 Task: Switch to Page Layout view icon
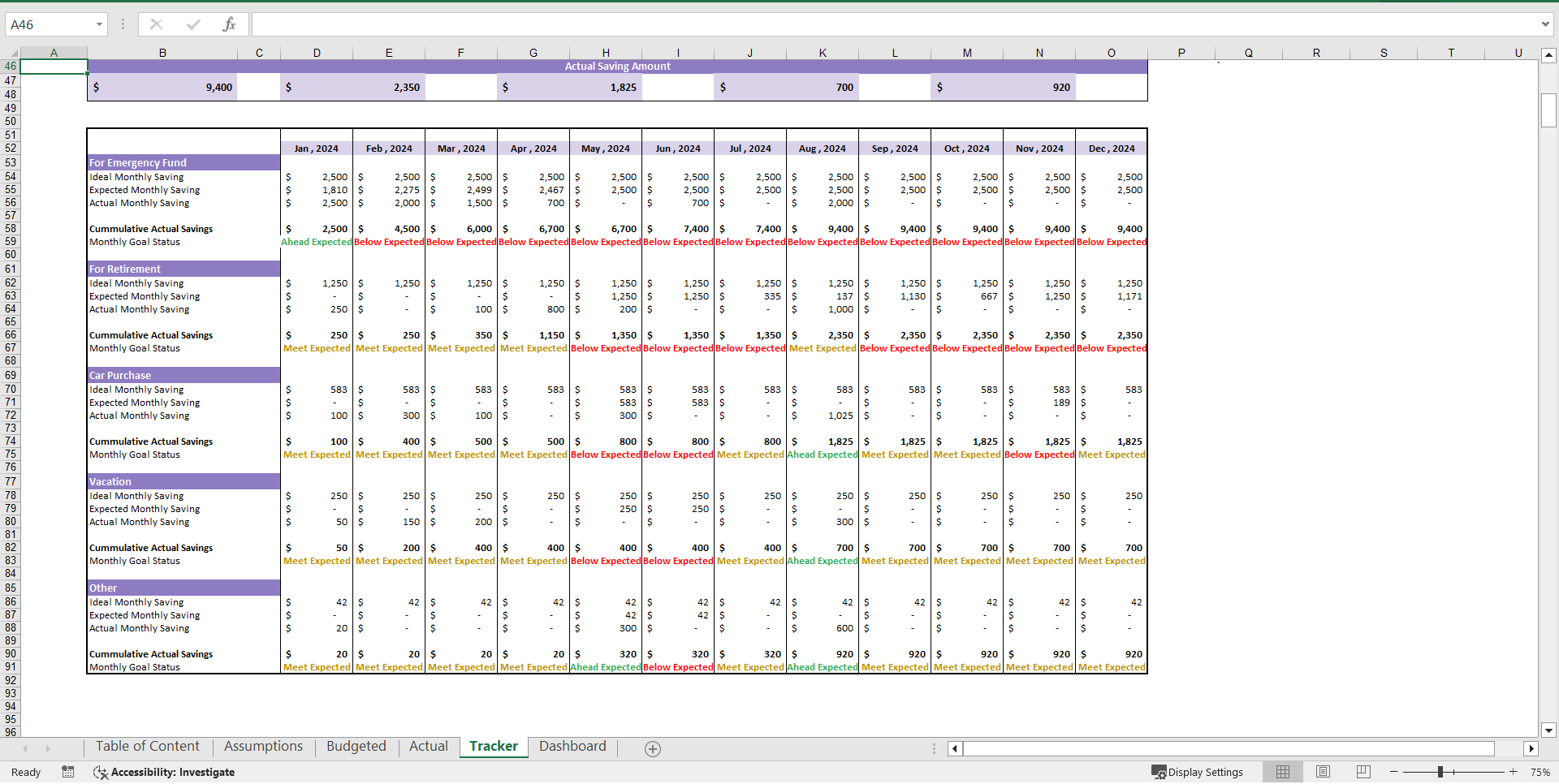click(x=1323, y=772)
